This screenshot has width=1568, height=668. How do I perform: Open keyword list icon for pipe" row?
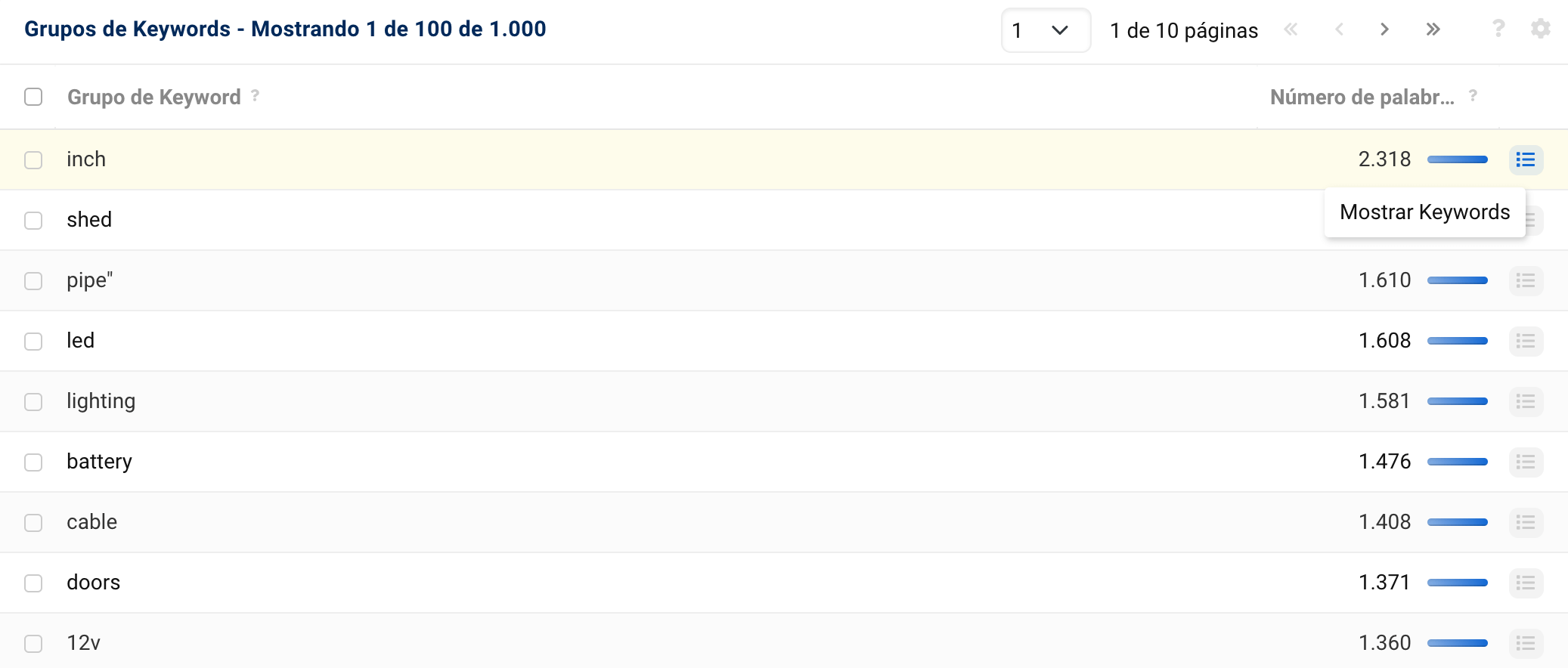pyautogui.click(x=1526, y=280)
